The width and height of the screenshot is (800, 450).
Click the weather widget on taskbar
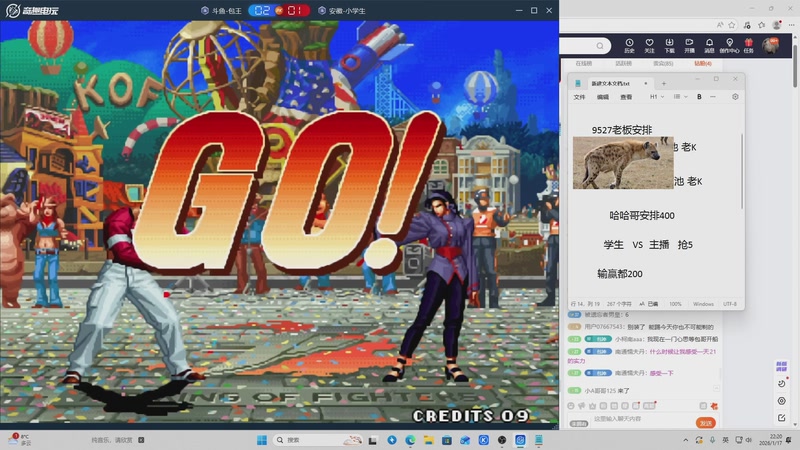pos(19,440)
